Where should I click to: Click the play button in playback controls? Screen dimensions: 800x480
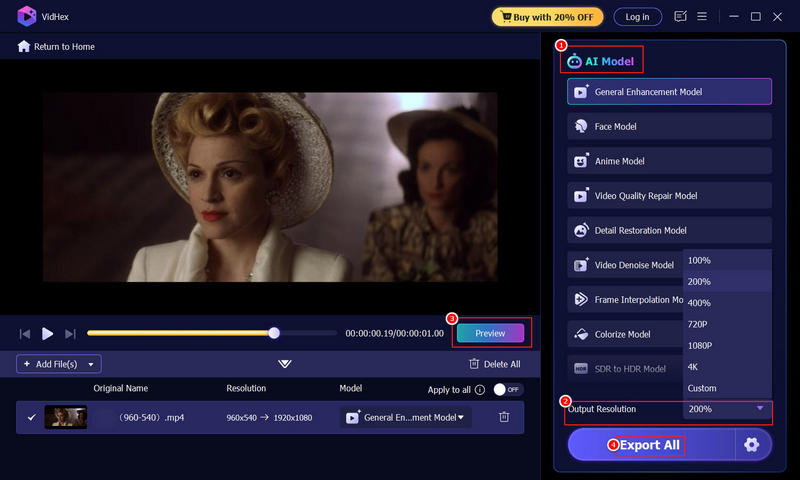[47, 333]
